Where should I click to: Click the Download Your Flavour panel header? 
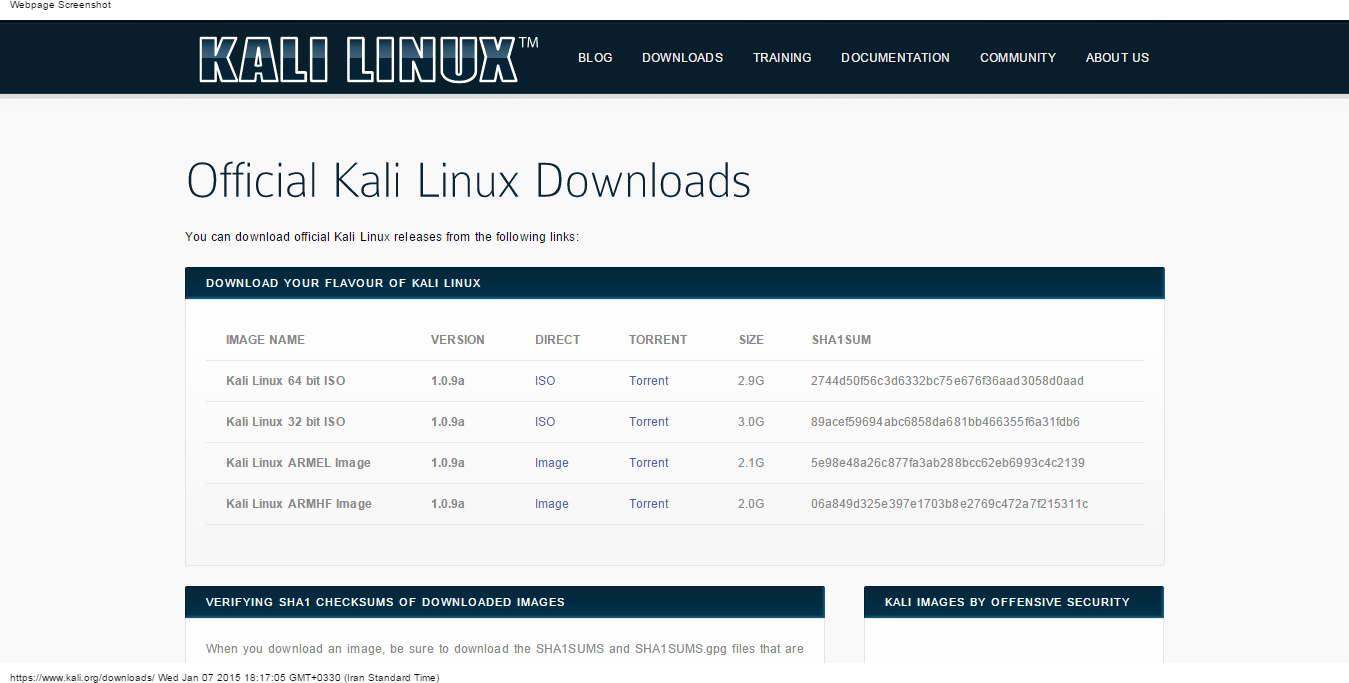tap(675, 283)
